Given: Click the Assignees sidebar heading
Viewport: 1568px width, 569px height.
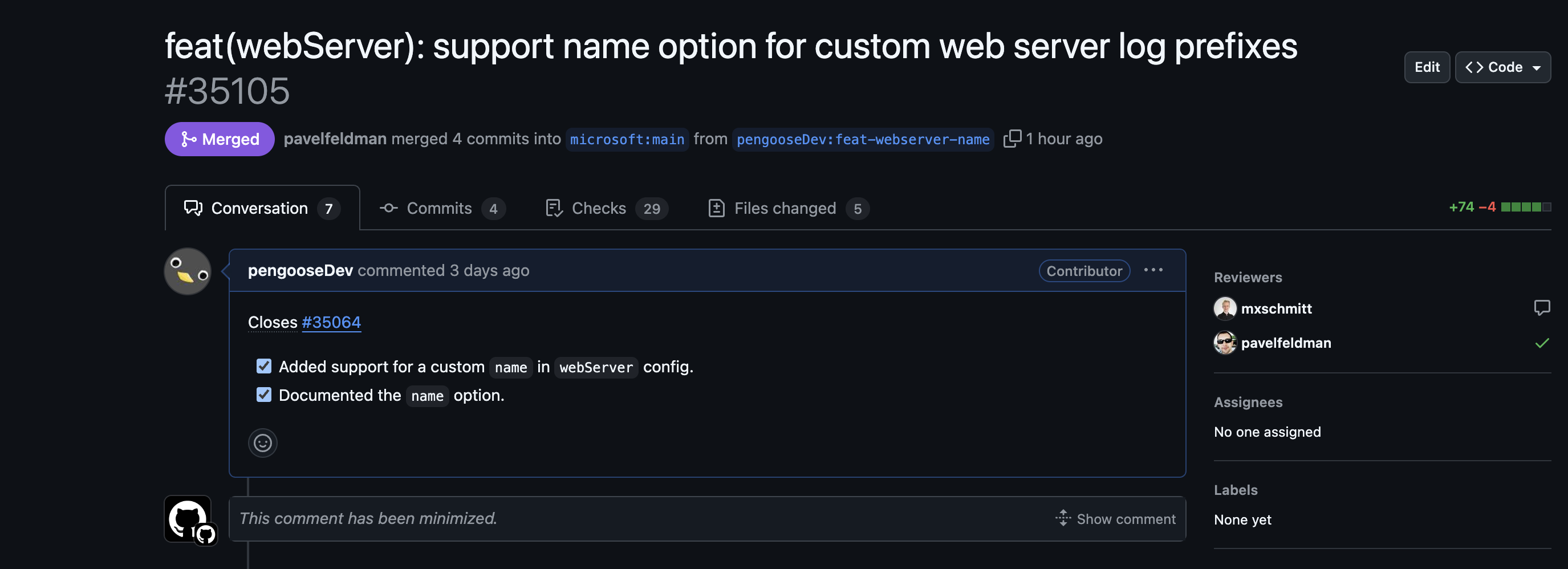Looking at the screenshot, I should 1248,403.
